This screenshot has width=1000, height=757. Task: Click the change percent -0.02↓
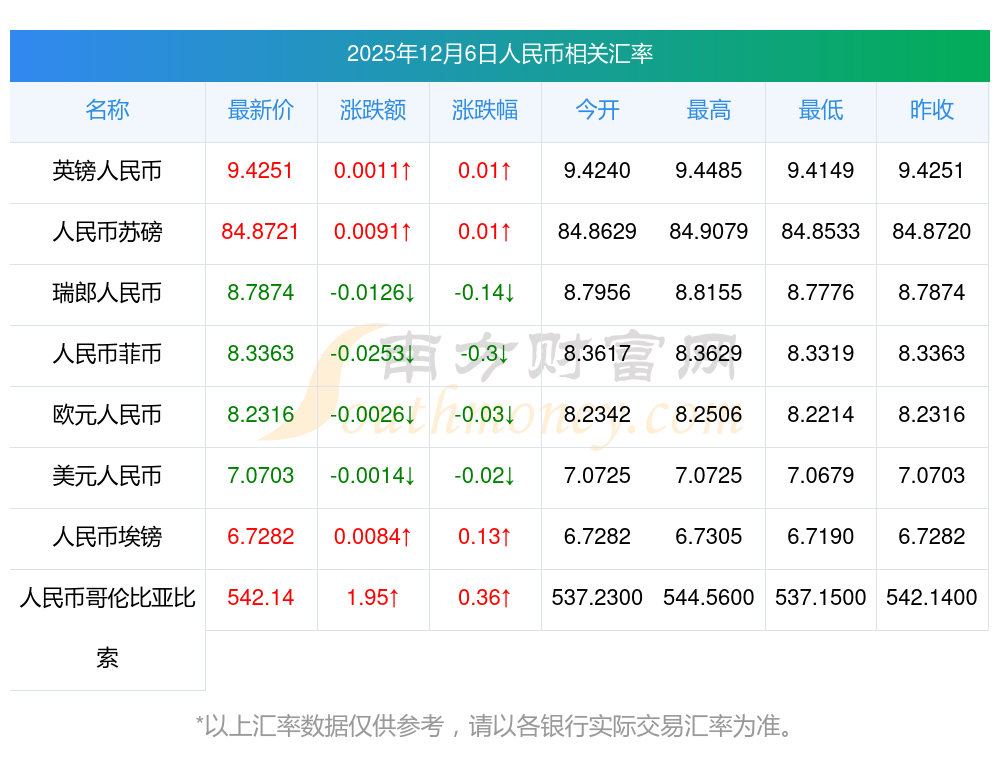click(485, 476)
